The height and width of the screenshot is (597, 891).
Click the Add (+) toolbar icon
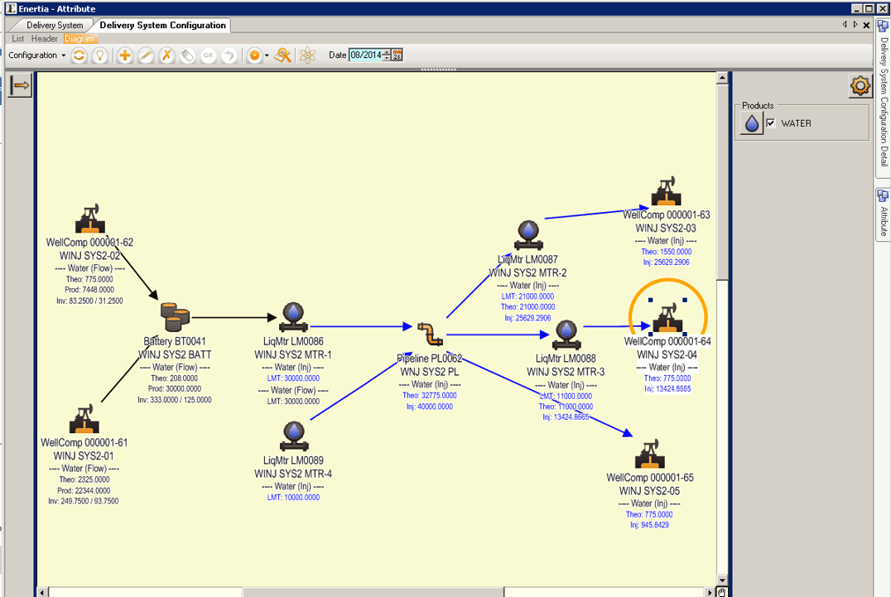coord(124,55)
